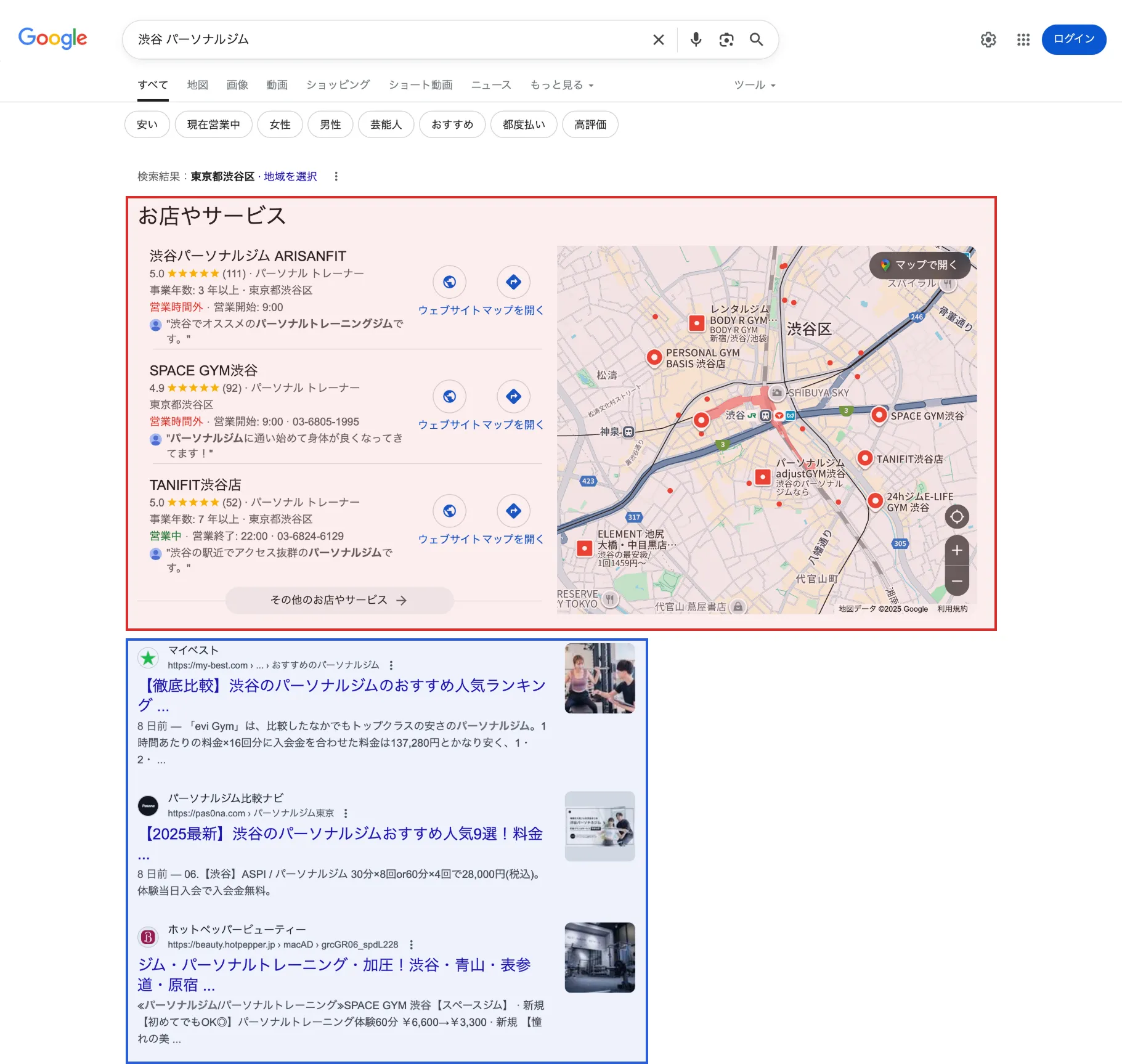The image size is (1122, 1064).
Task: Click map my-location target icon
Action: pyautogui.click(x=957, y=517)
